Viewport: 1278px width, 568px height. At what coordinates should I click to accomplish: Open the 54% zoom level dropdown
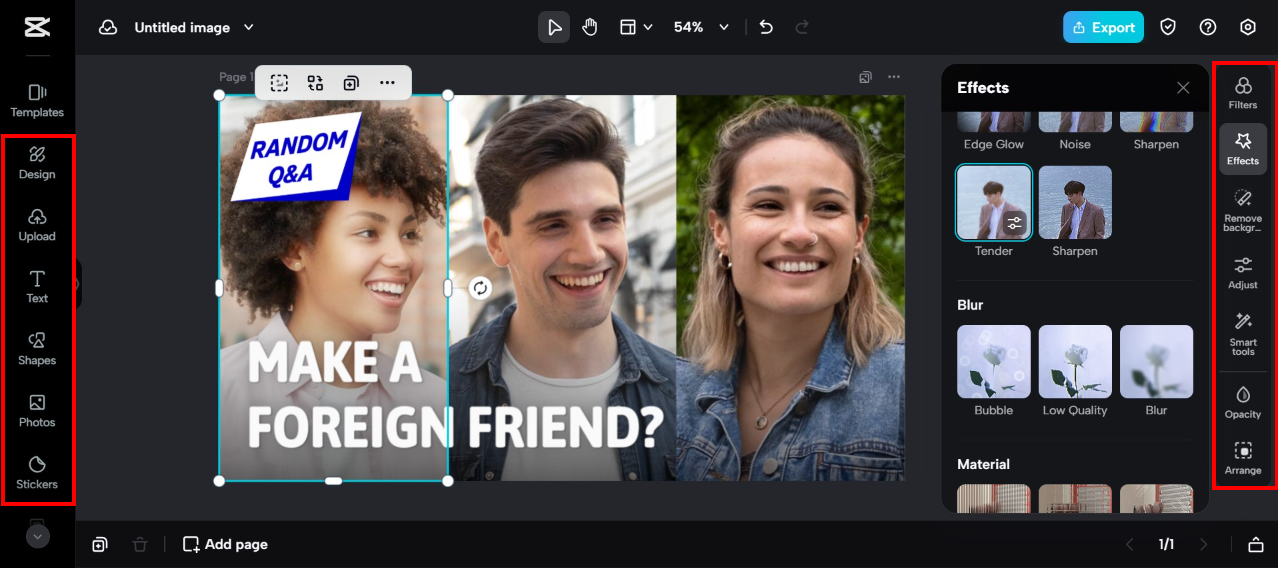(701, 27)
